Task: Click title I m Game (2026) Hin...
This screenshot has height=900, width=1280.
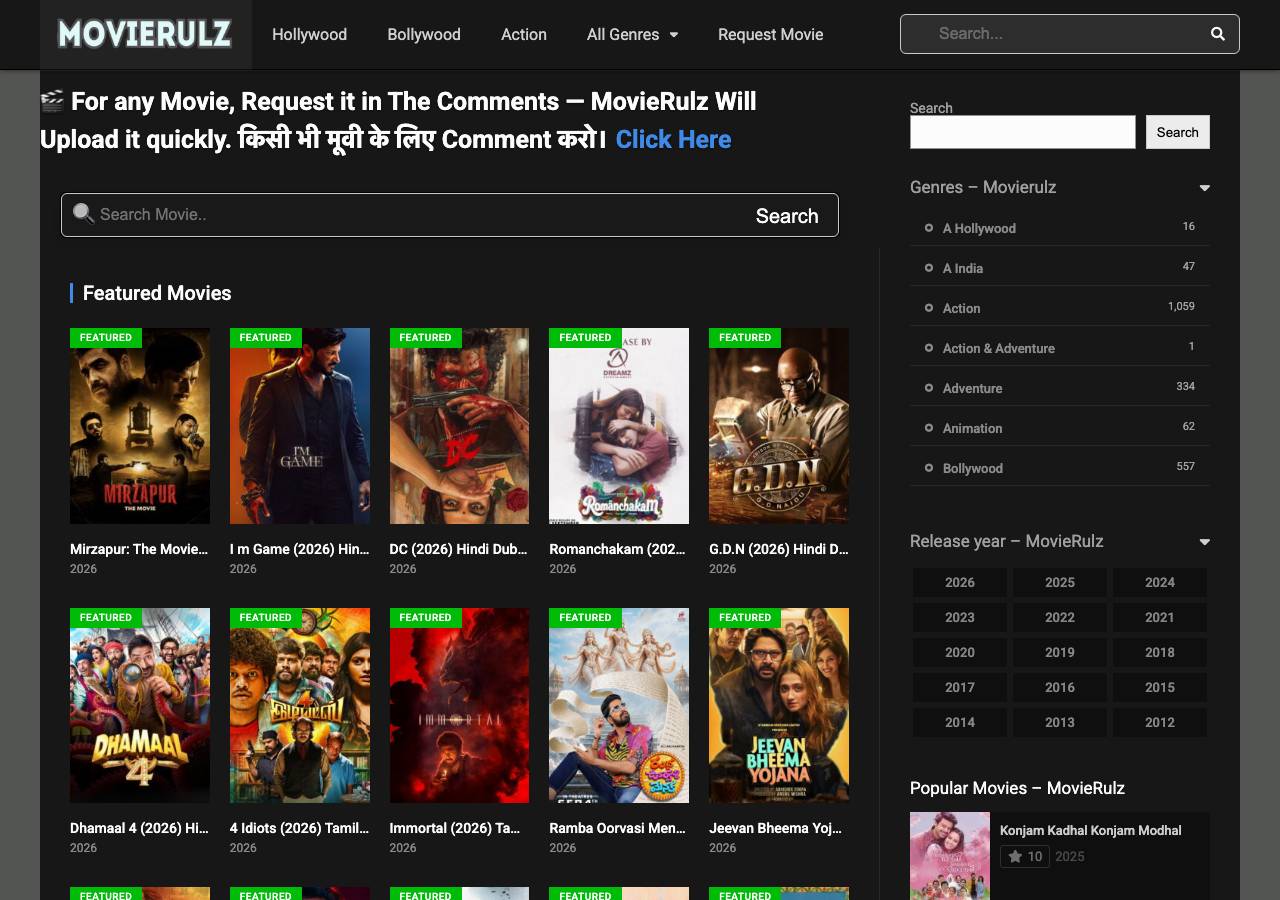Action: [299, 549]
